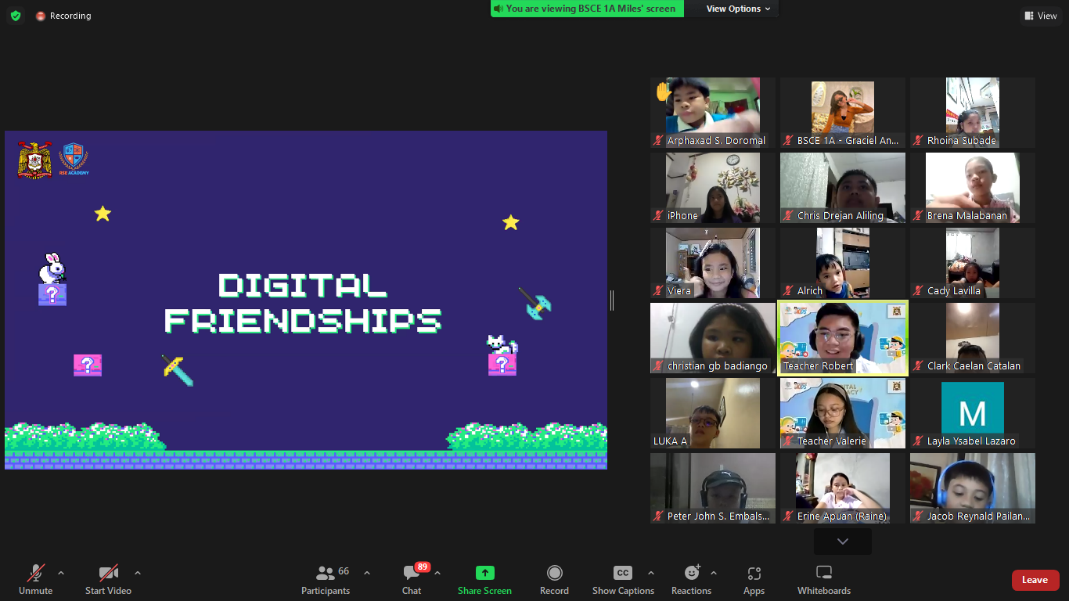Expand the arrow next to Chat
This screenshot has width=1069, height=601.
click(x=437, y=573)
